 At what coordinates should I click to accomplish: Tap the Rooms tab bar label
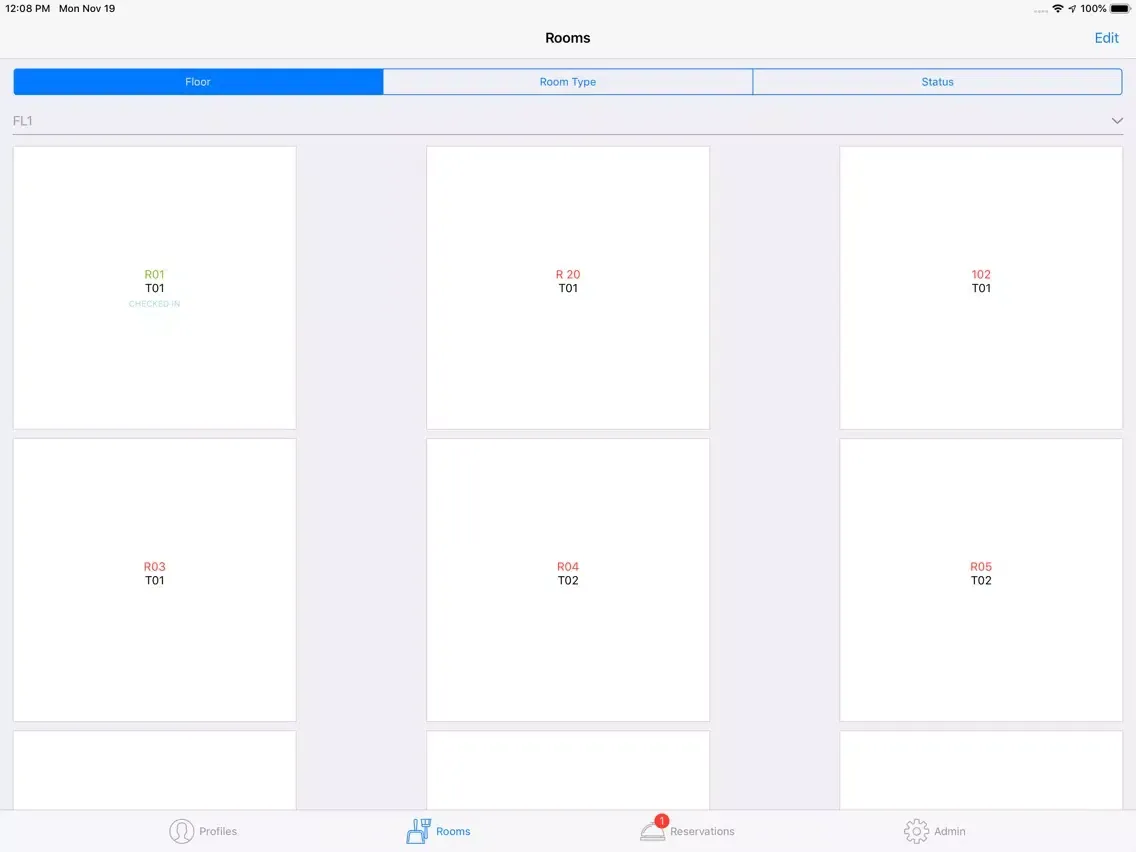(453, 831)
